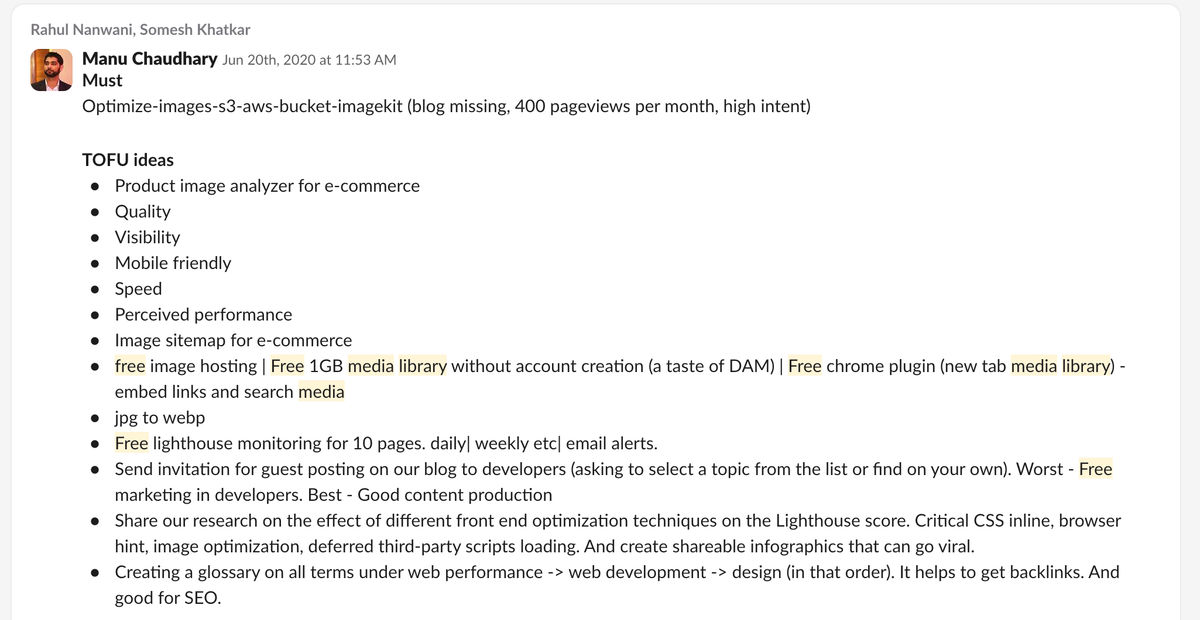Click the "Visibility" bullet item
The width and height of the screenshot is (1200, 620).
point(147,237)
